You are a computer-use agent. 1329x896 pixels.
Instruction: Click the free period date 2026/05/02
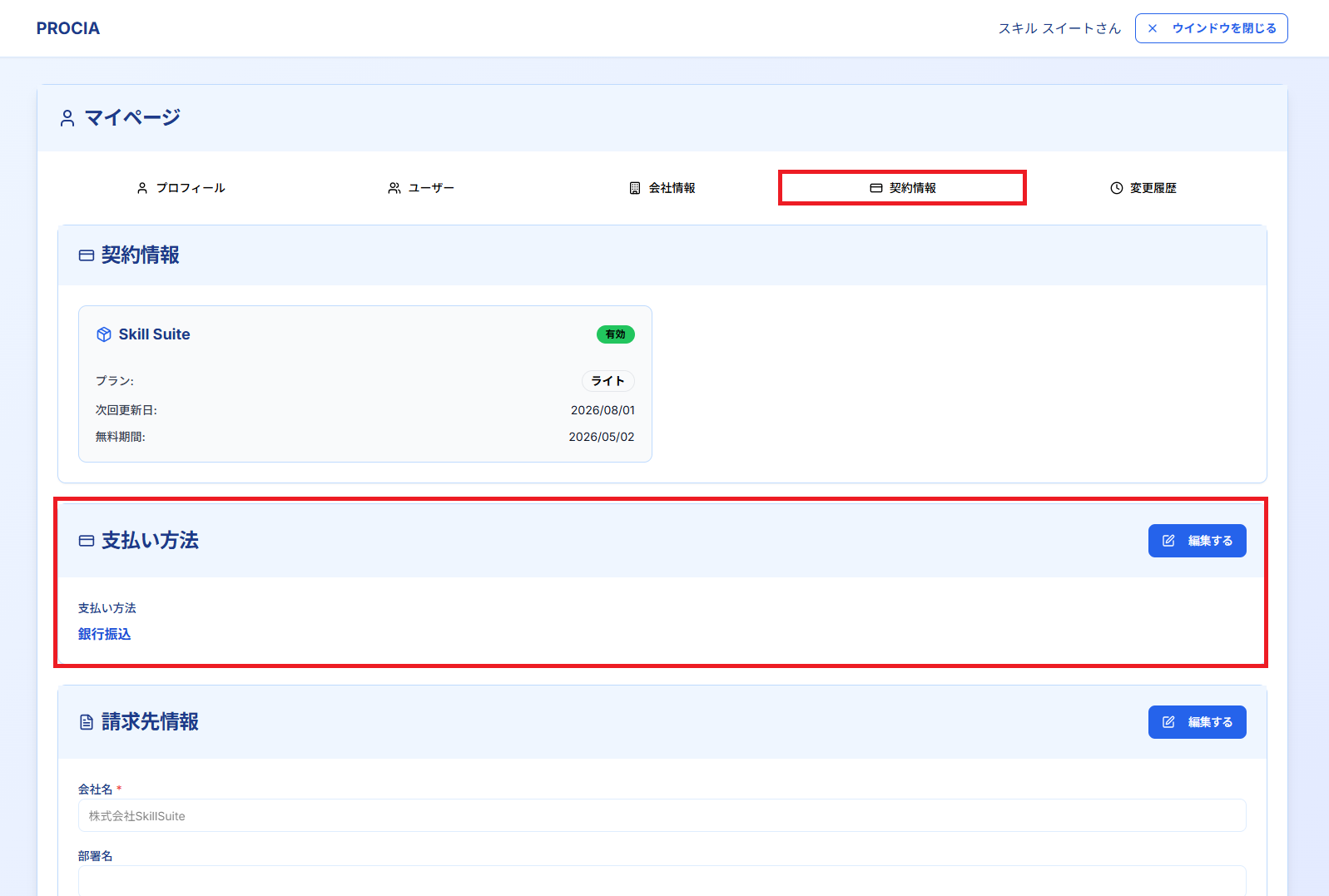click(x=602, y=437)
